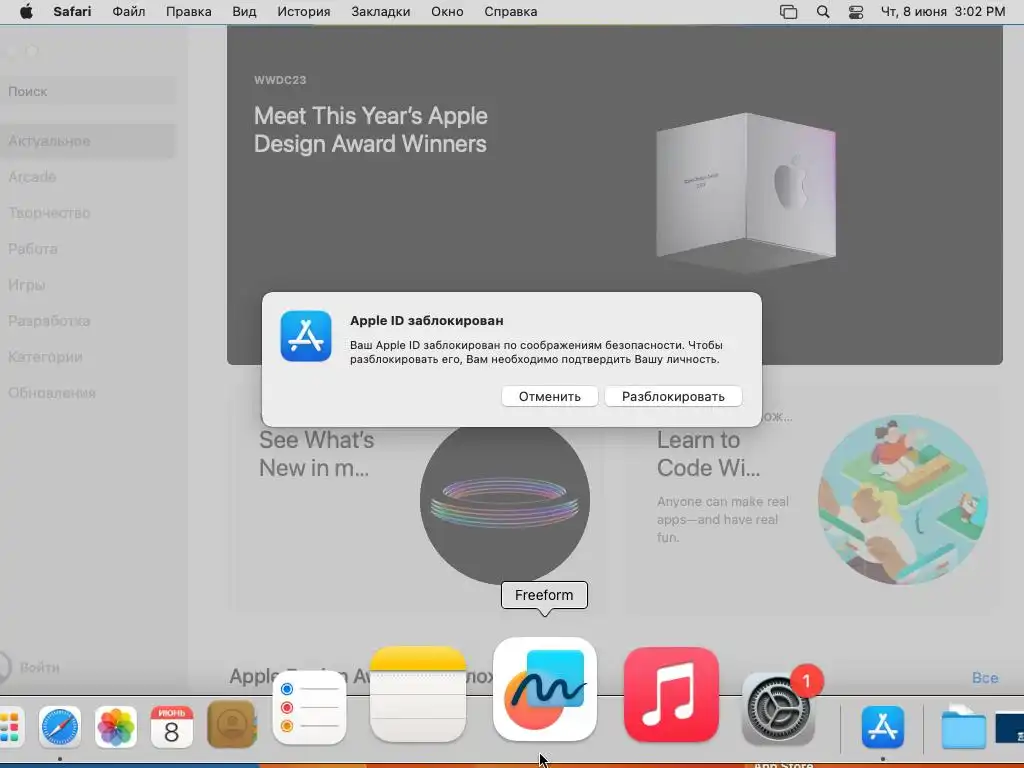This screenshot has width=1024, height=768.
Task: Open Reminders from the Dock
Action: click(309, 708)
